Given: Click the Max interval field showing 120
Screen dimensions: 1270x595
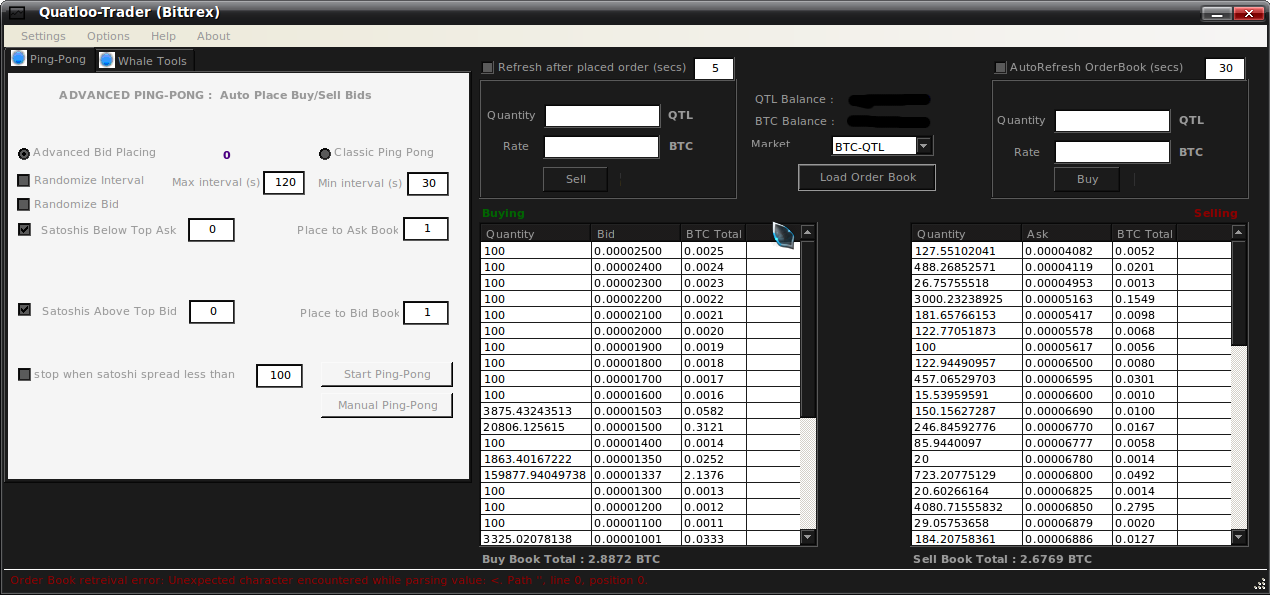Looking at the screenshot, I should [x=284, y=183].
